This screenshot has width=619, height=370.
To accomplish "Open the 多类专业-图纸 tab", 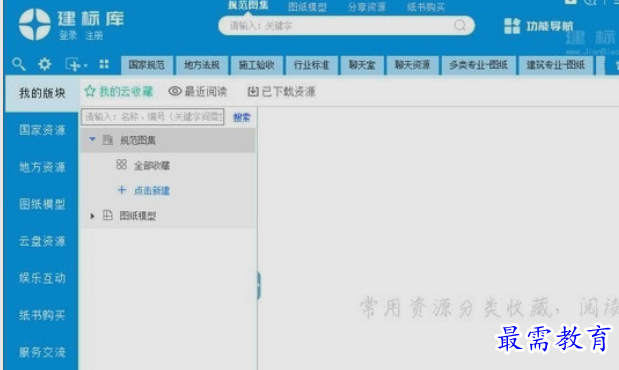I will (x=478, y=65).
